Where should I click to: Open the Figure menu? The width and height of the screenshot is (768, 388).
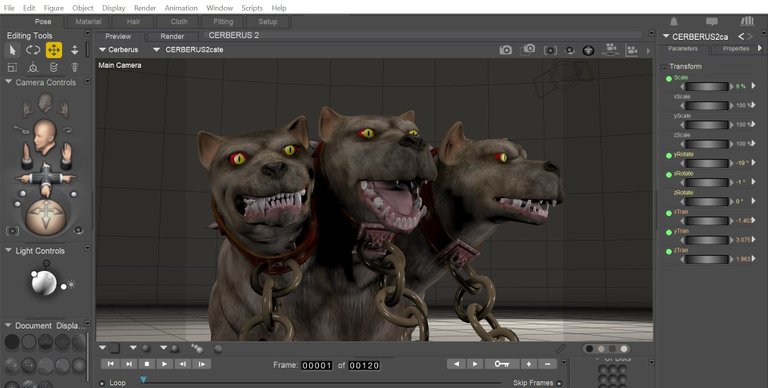(x=54, y=8)
